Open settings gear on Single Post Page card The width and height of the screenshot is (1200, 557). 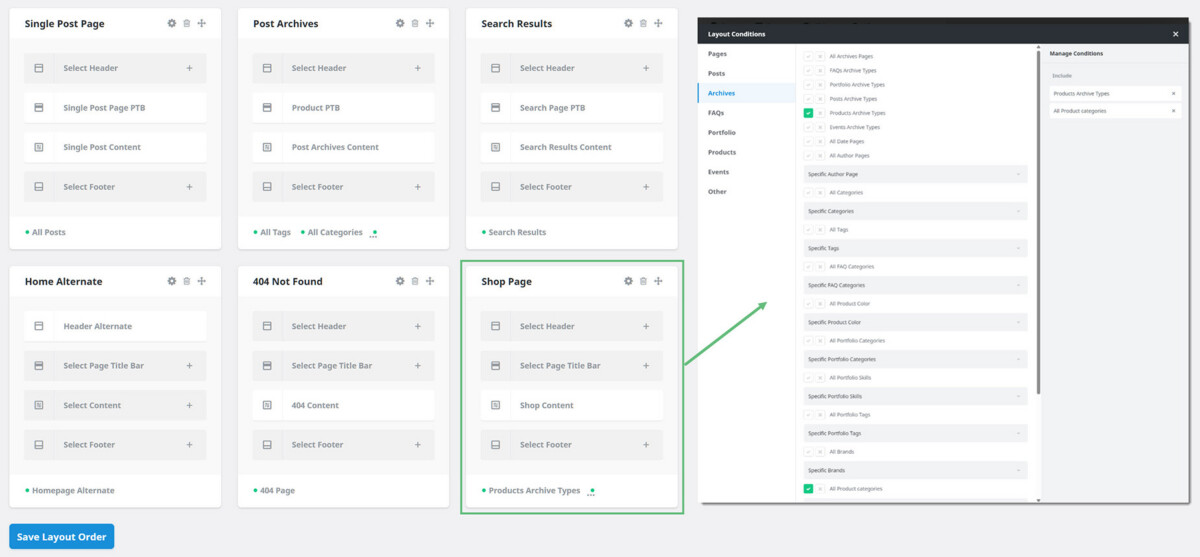point(172,23)
